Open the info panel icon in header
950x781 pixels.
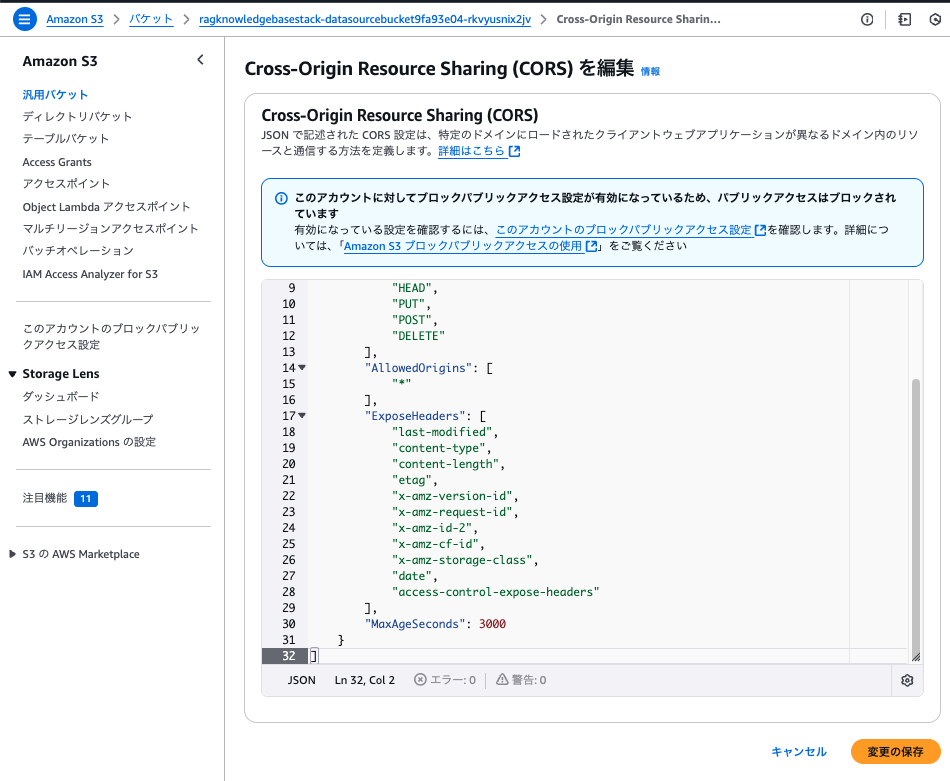[867, 19]
